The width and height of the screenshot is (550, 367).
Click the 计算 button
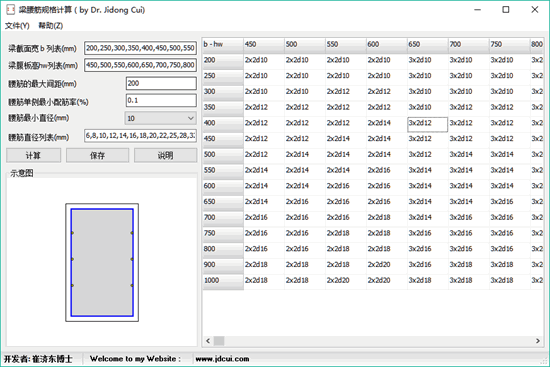(x=33, y=155)
